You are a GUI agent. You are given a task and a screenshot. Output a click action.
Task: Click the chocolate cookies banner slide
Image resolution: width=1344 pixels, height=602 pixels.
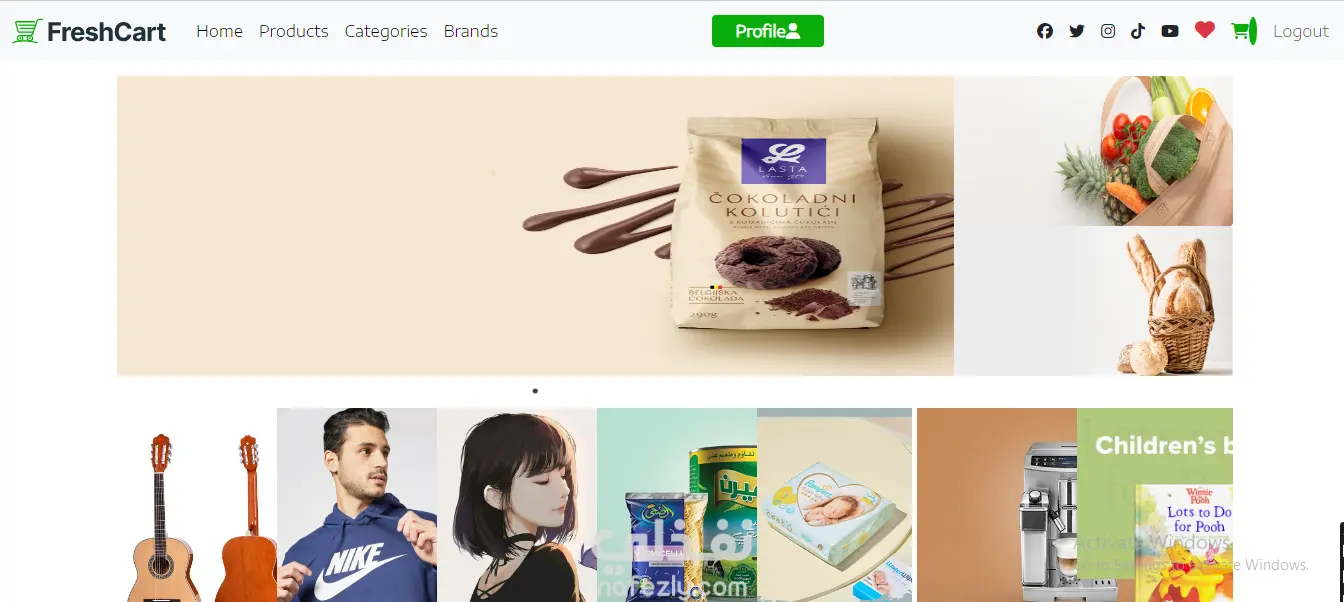point(535,226)
